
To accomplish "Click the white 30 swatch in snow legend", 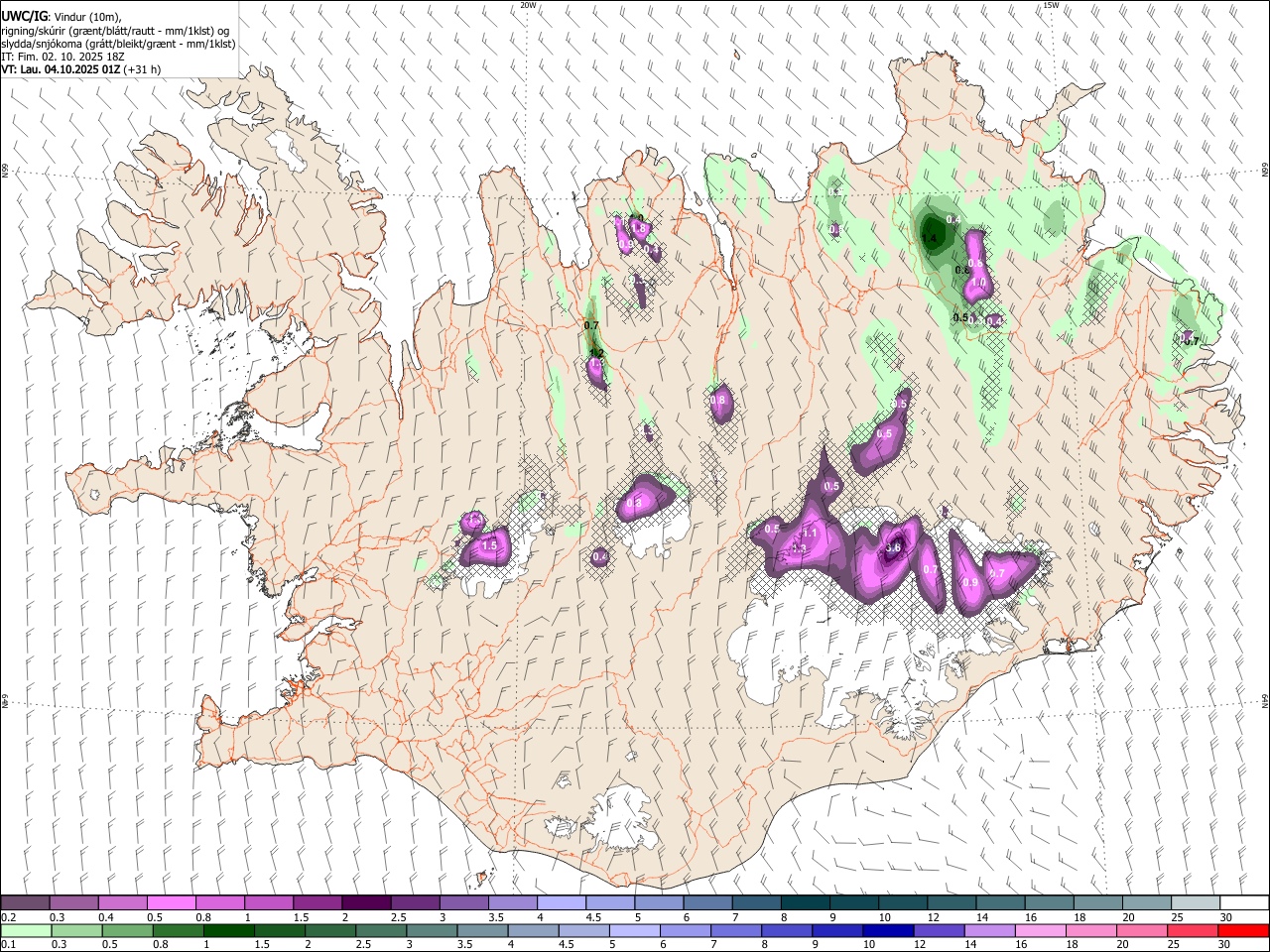I will tap(1243, 902).
